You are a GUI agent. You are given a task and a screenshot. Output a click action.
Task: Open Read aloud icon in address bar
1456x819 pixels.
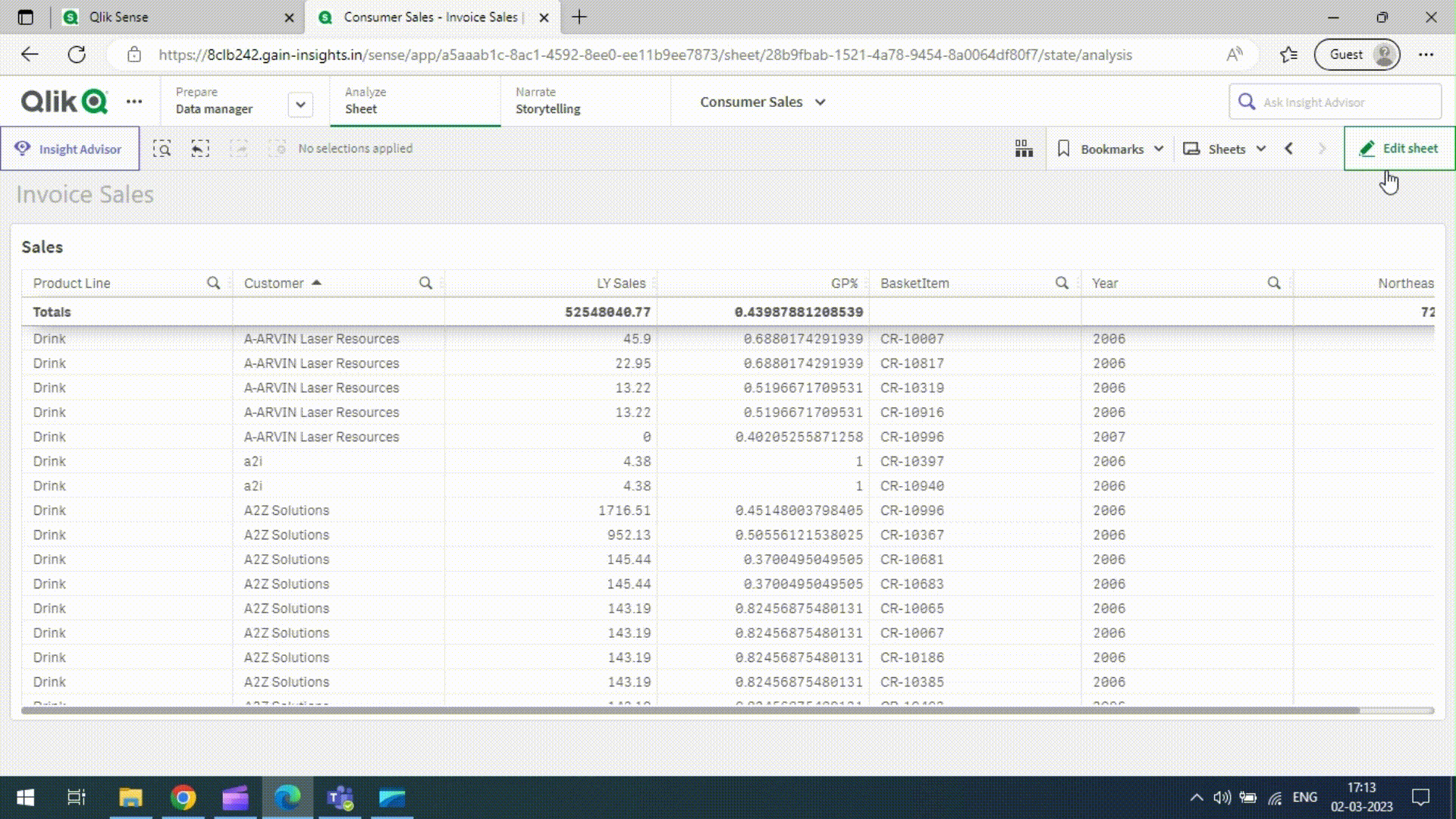pos(1235,55)
